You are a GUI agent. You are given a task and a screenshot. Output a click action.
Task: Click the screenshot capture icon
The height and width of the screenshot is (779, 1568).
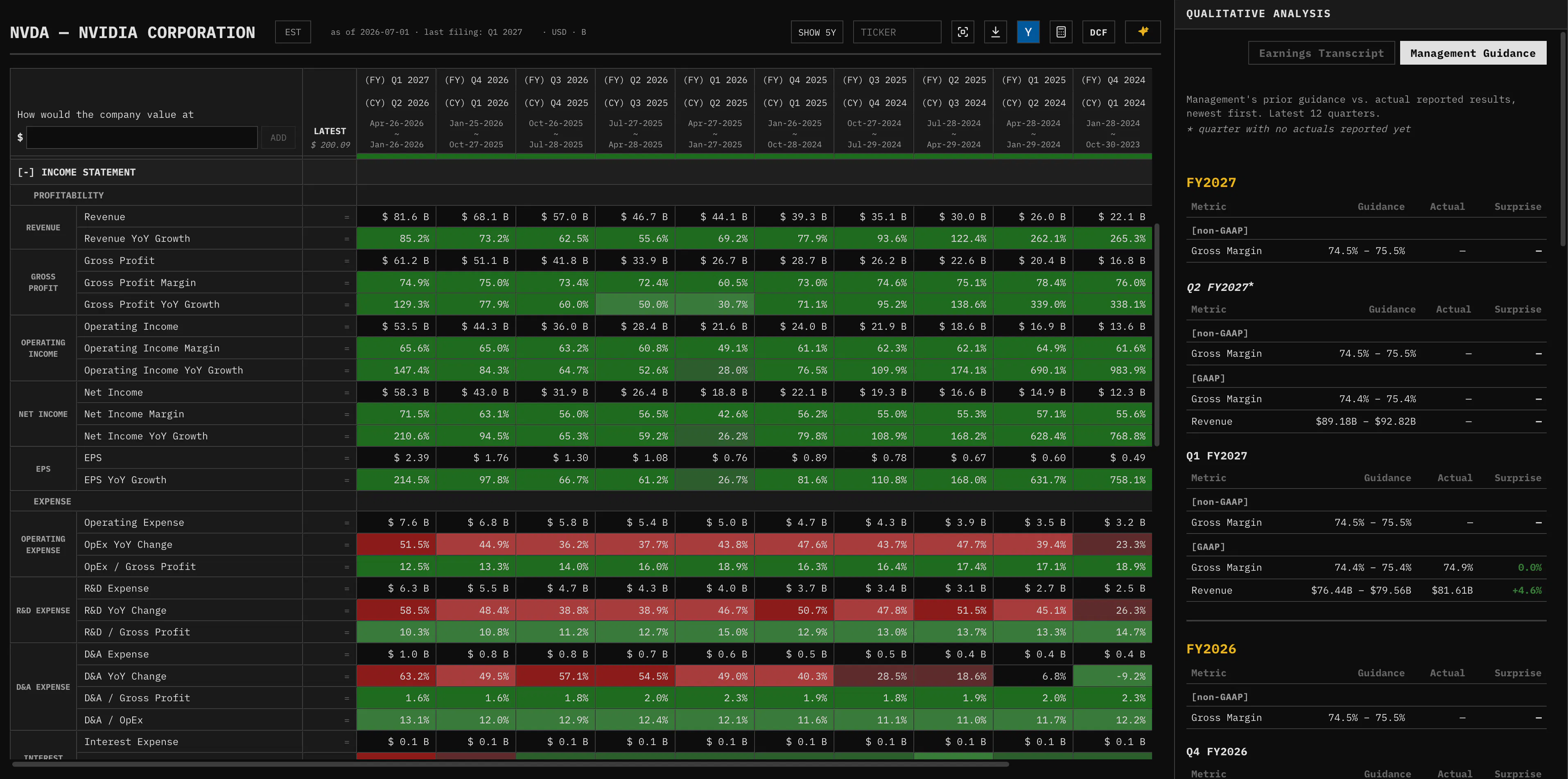[962, 32]
